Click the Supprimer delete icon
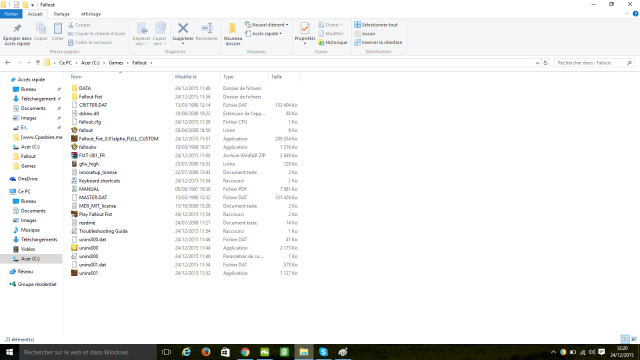 tap(183, 28)
